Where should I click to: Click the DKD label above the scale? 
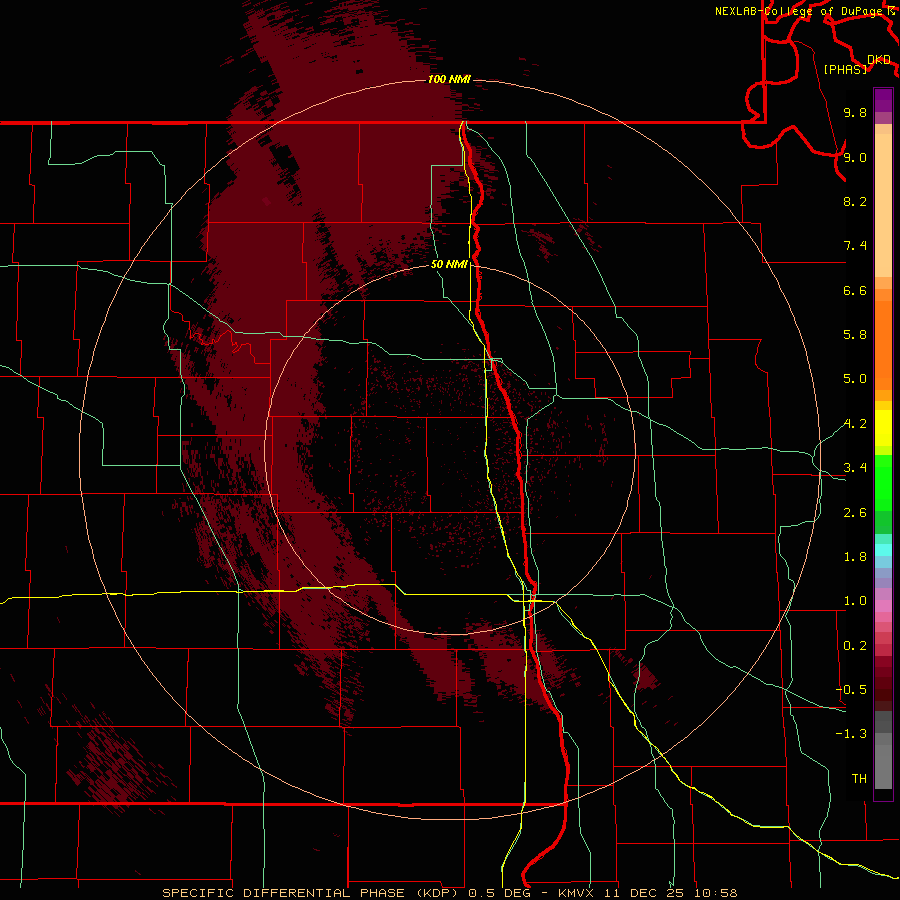[x=879, y=59]
